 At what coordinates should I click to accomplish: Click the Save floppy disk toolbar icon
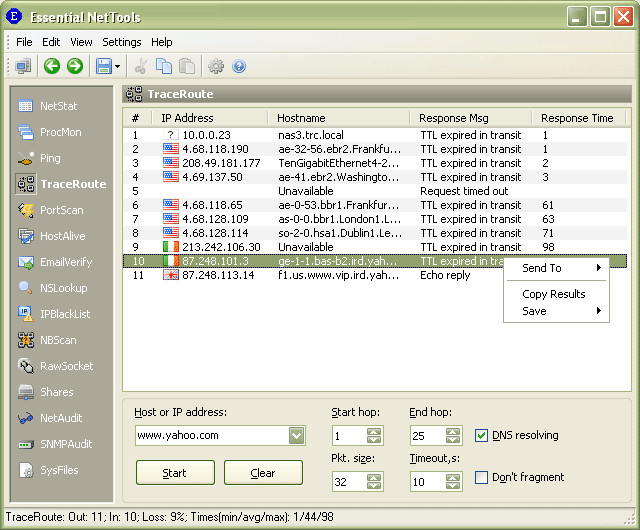(104, 66)
